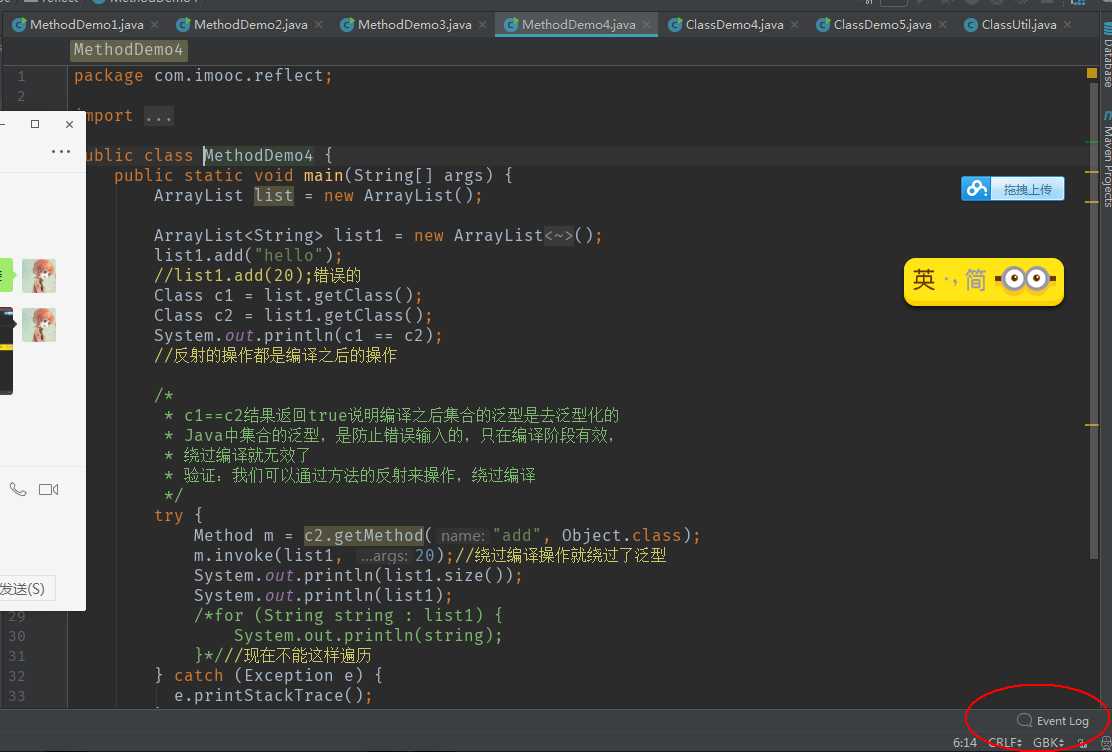Click line number 1 in the gutter
The image size is (1112, 752).
(21, 76)
